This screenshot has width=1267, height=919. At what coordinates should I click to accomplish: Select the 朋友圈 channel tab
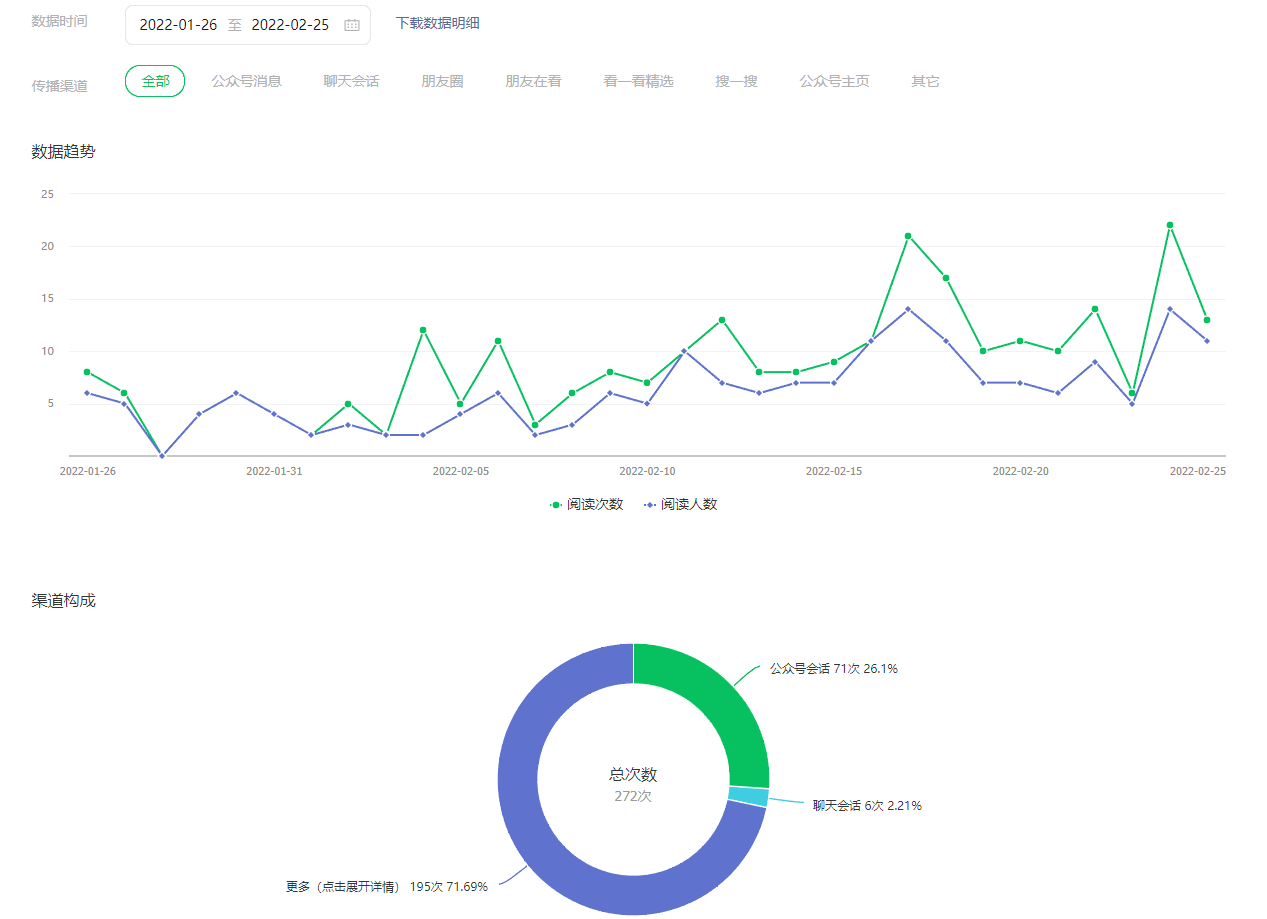[442, 81]
